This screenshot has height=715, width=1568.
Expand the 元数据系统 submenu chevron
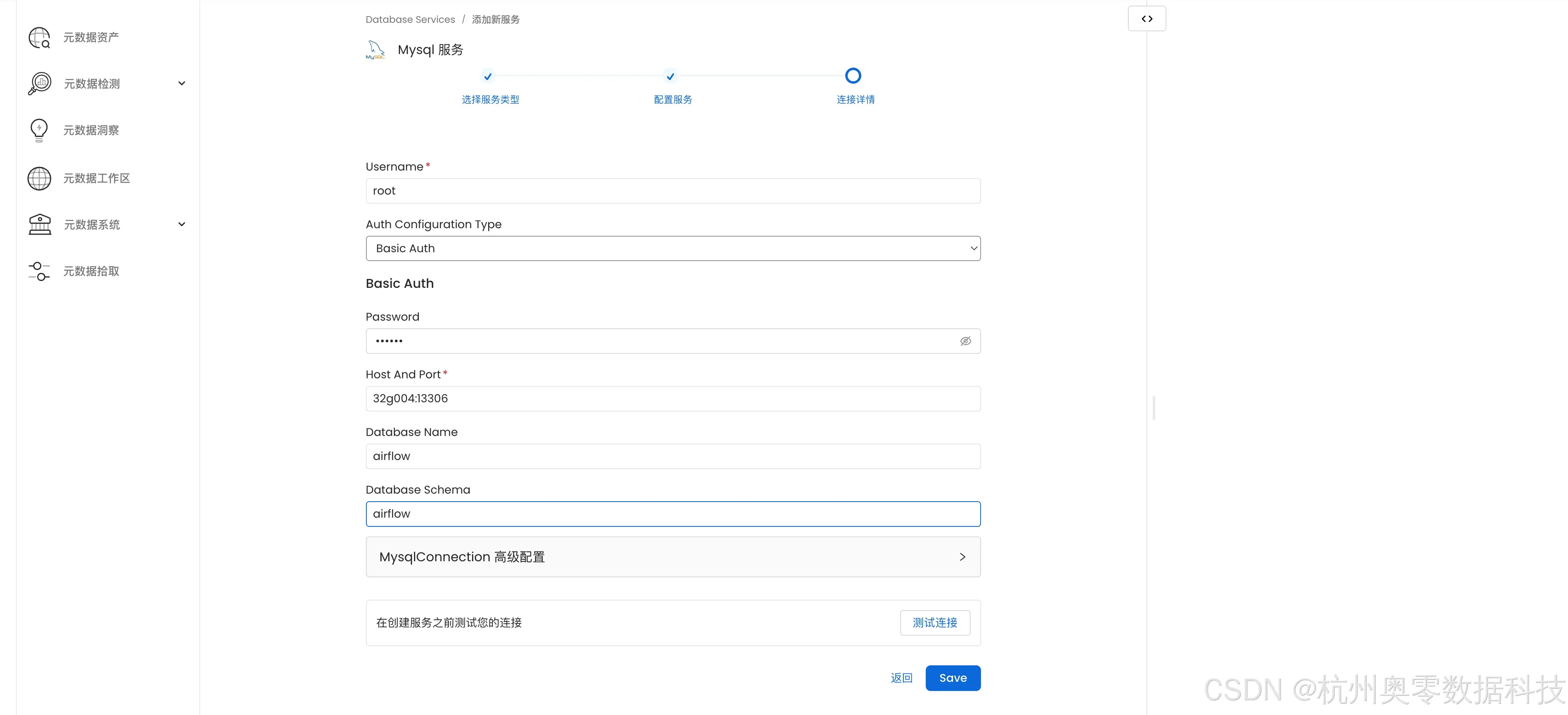(x=181, y=225)
